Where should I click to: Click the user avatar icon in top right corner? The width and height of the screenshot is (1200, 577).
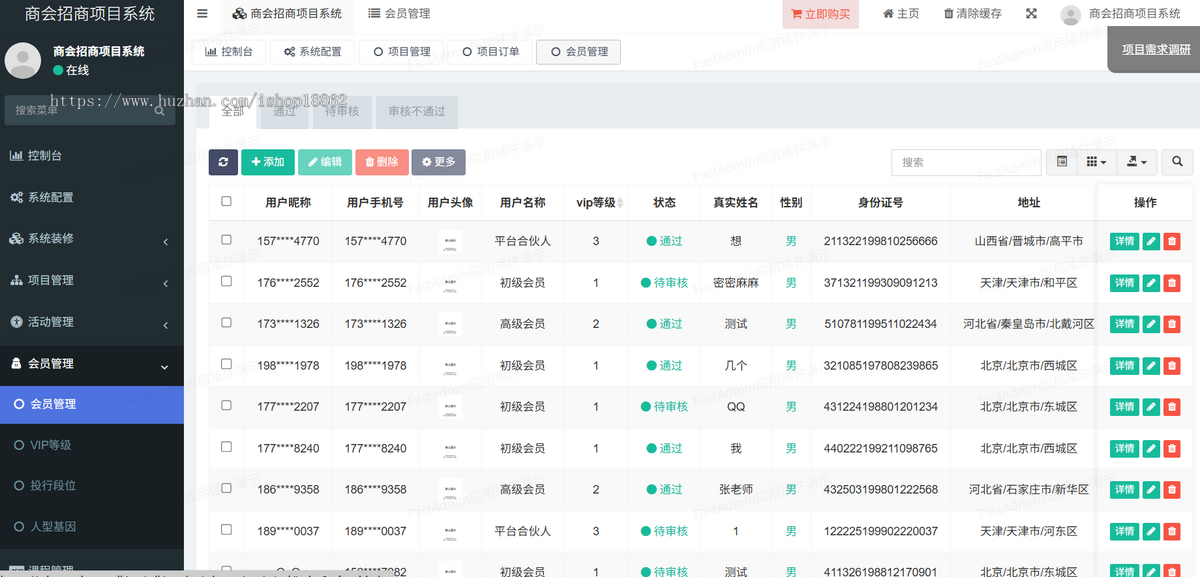[x=1069, y=14]
